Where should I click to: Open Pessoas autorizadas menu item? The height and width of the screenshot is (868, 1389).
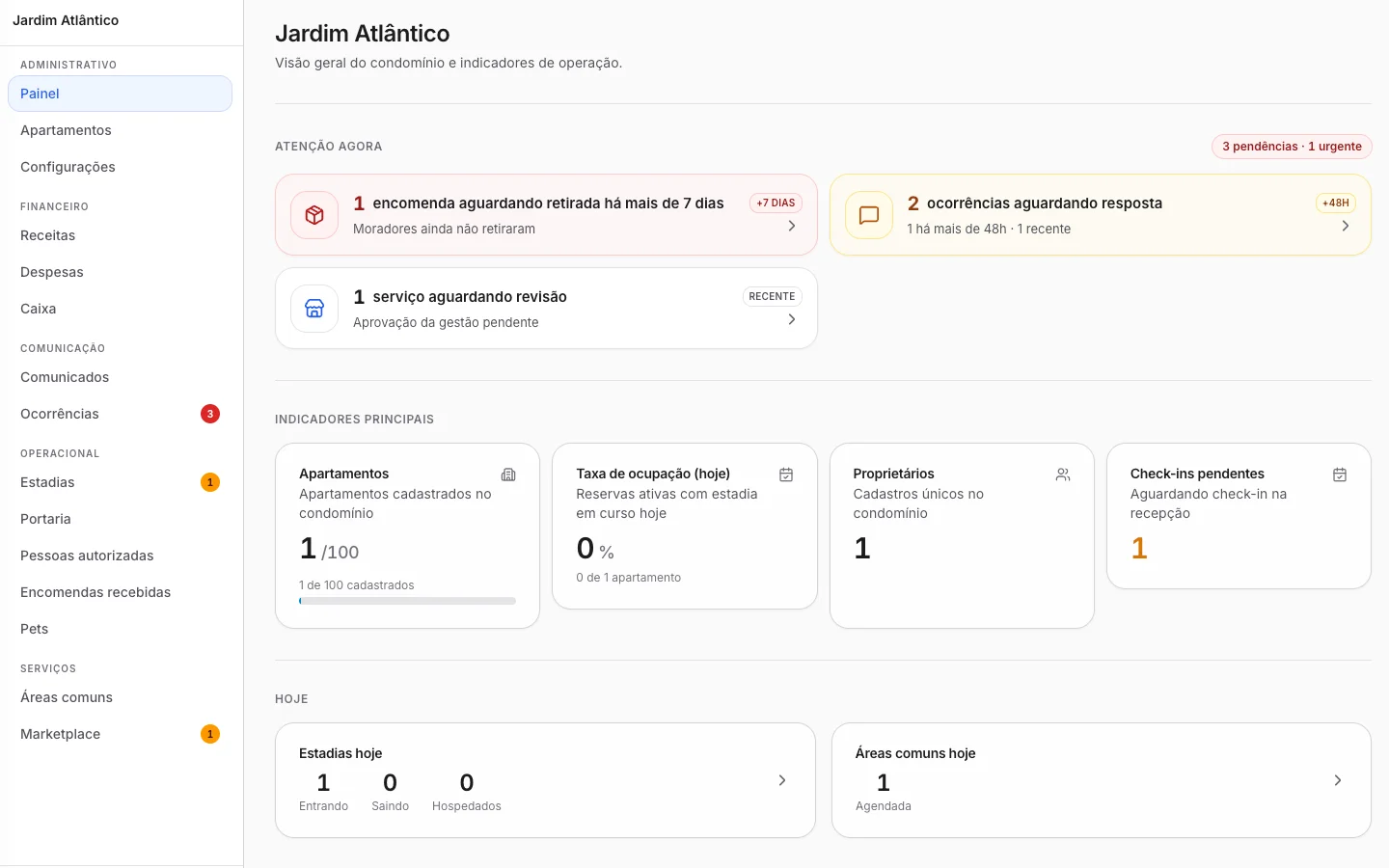(120, 556)
